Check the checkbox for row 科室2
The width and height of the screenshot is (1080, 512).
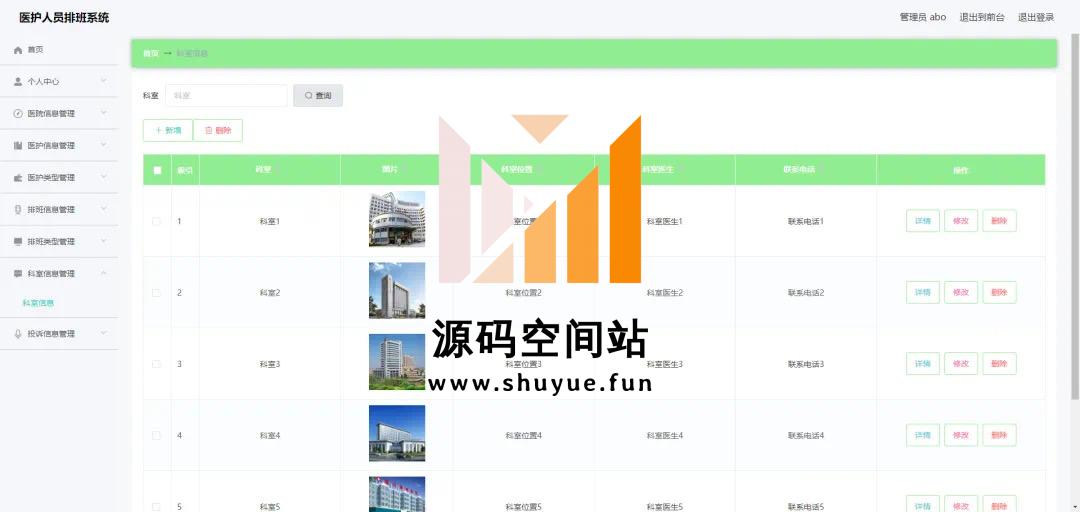pyautogui.click(x=156, y=293)
